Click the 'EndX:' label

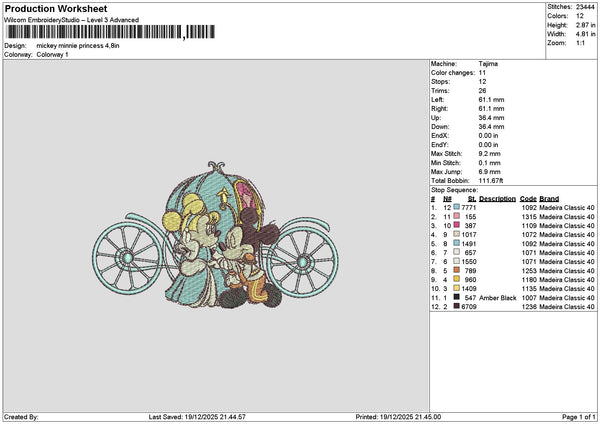pyautogui.click(x=439, y=135)
